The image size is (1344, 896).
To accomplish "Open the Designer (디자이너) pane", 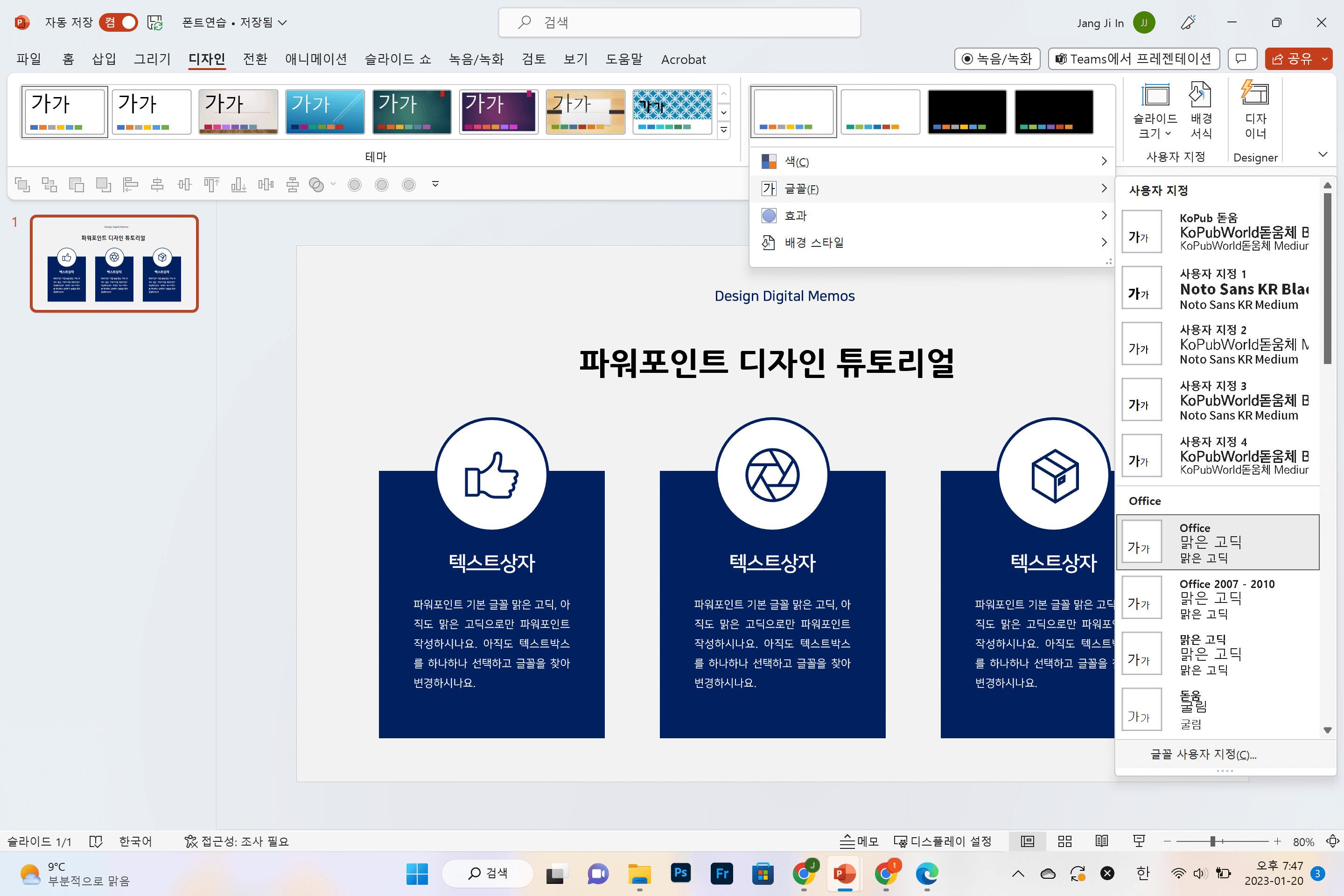I will [x=1255, y=110].
